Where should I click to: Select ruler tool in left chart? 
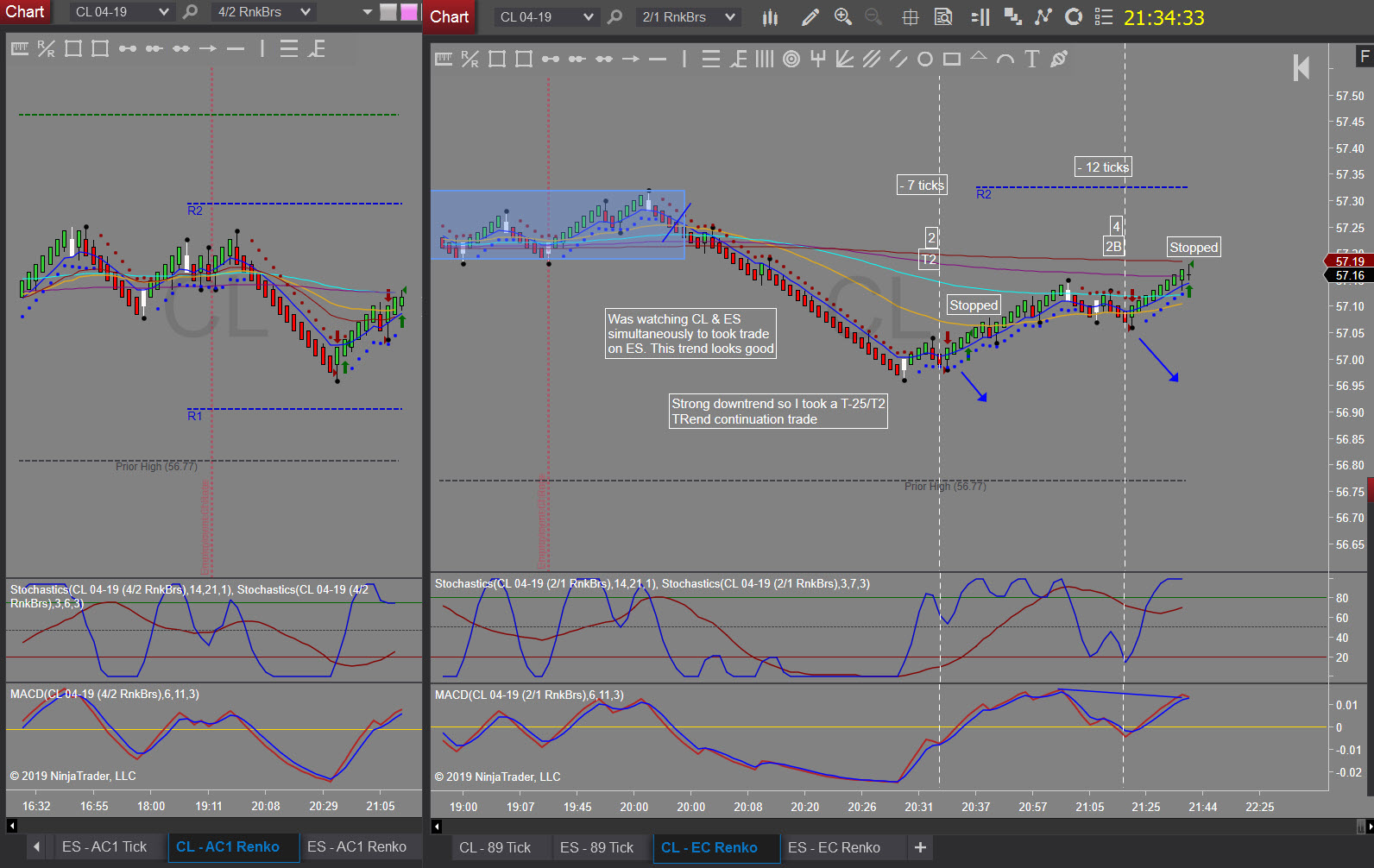pyautogui.click(x=20, y=48)
